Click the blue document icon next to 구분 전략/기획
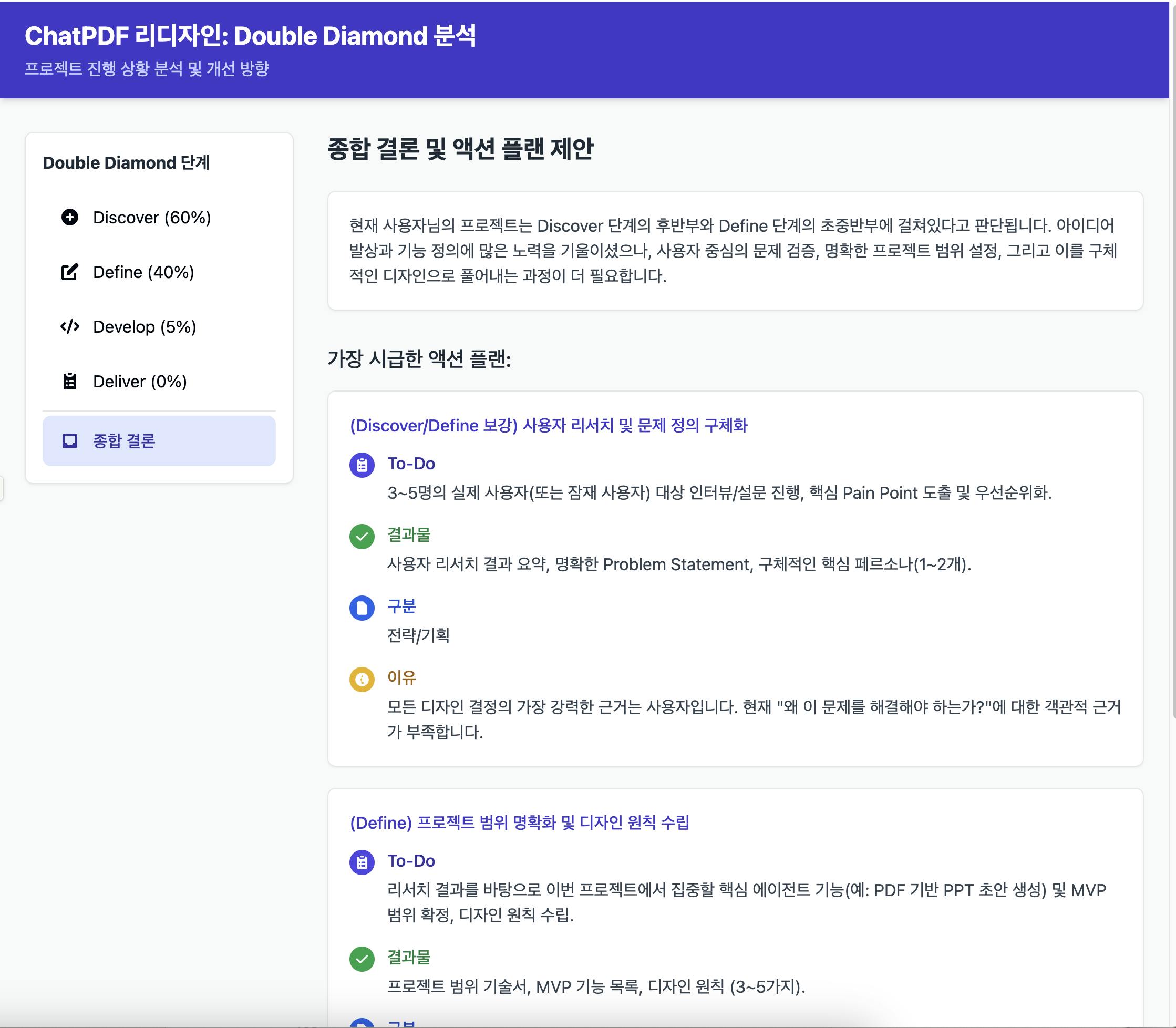 [x=362, y=608]
